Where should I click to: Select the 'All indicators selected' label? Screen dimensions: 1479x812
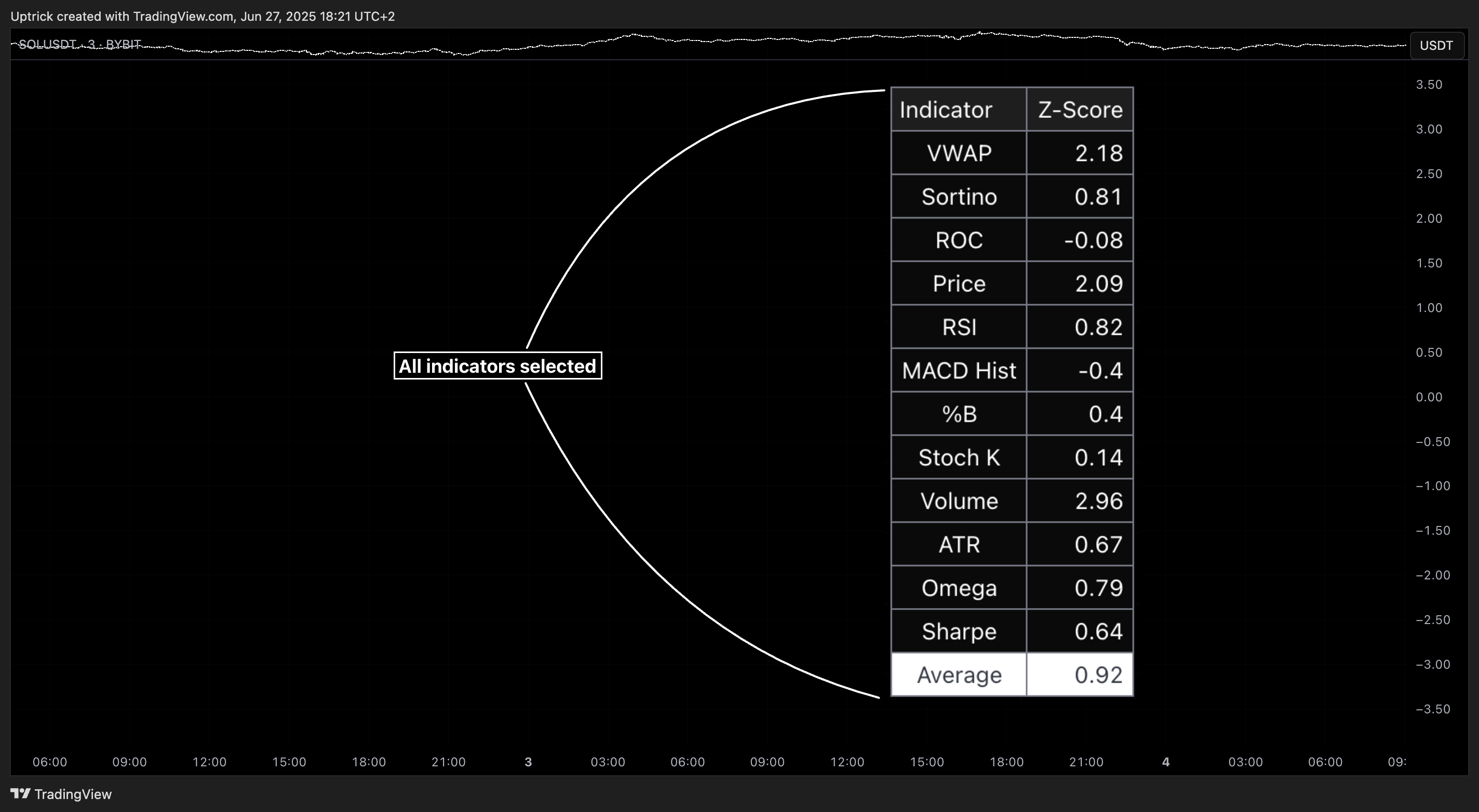[498, 366]
